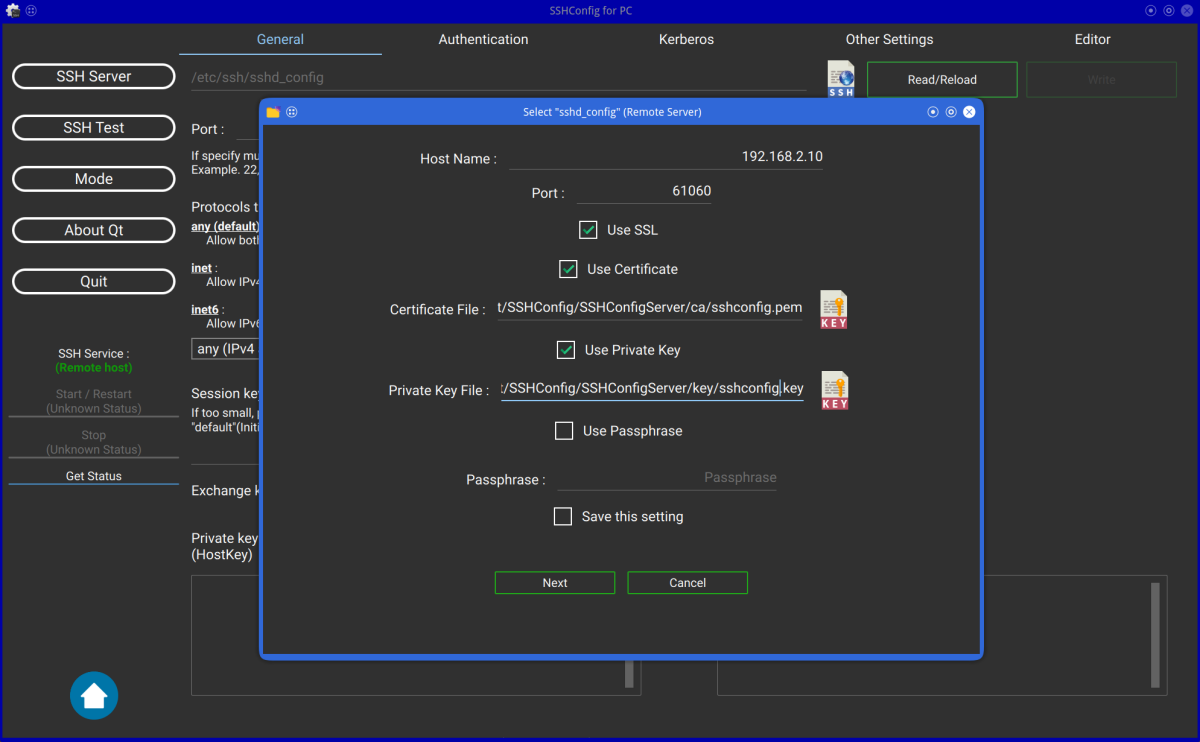Click the "any (default)" protocol label
The height and width of the screenshot is (742, 1200).
click(225, 227)
